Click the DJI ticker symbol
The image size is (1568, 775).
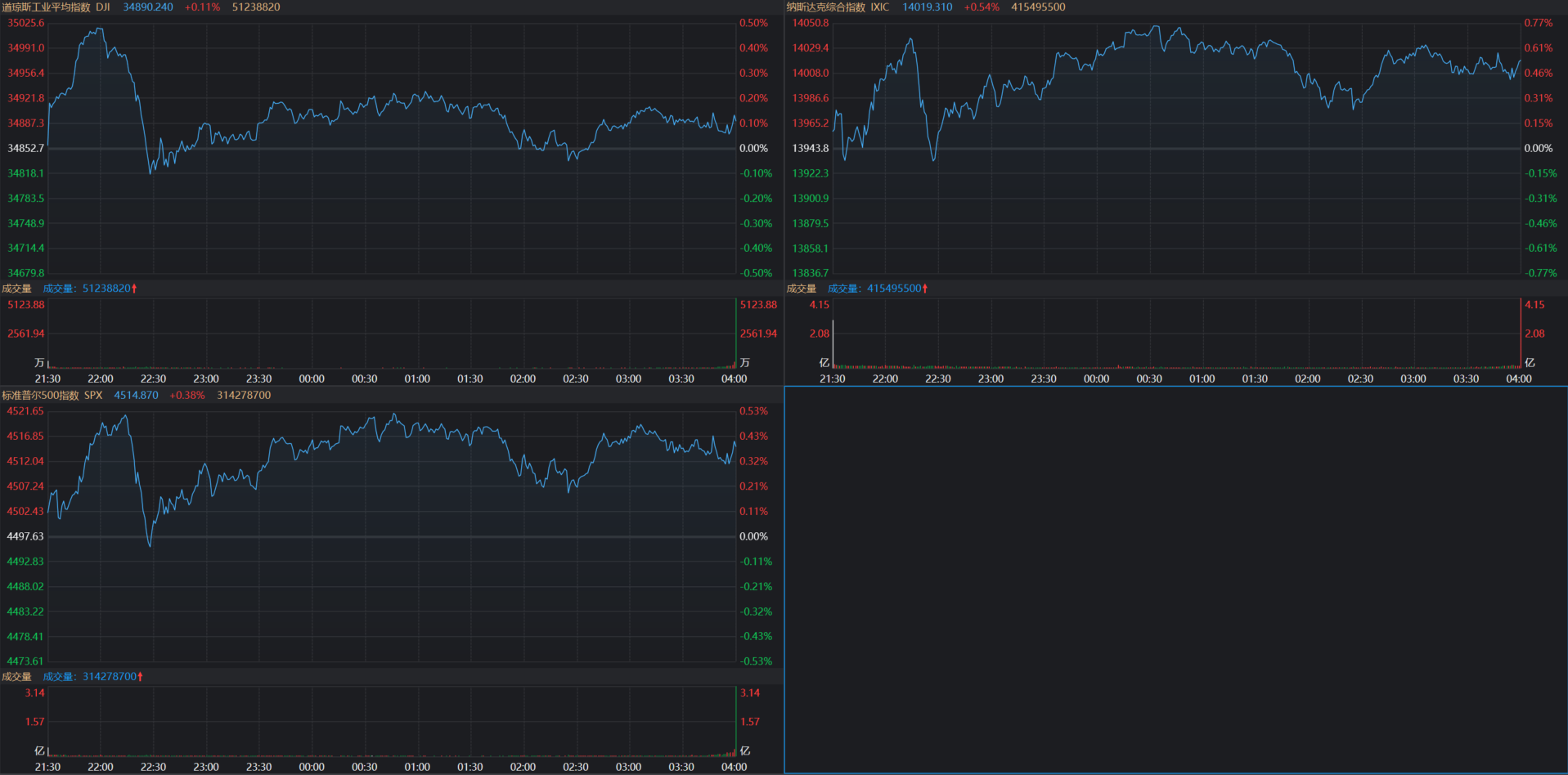[103, 7]
